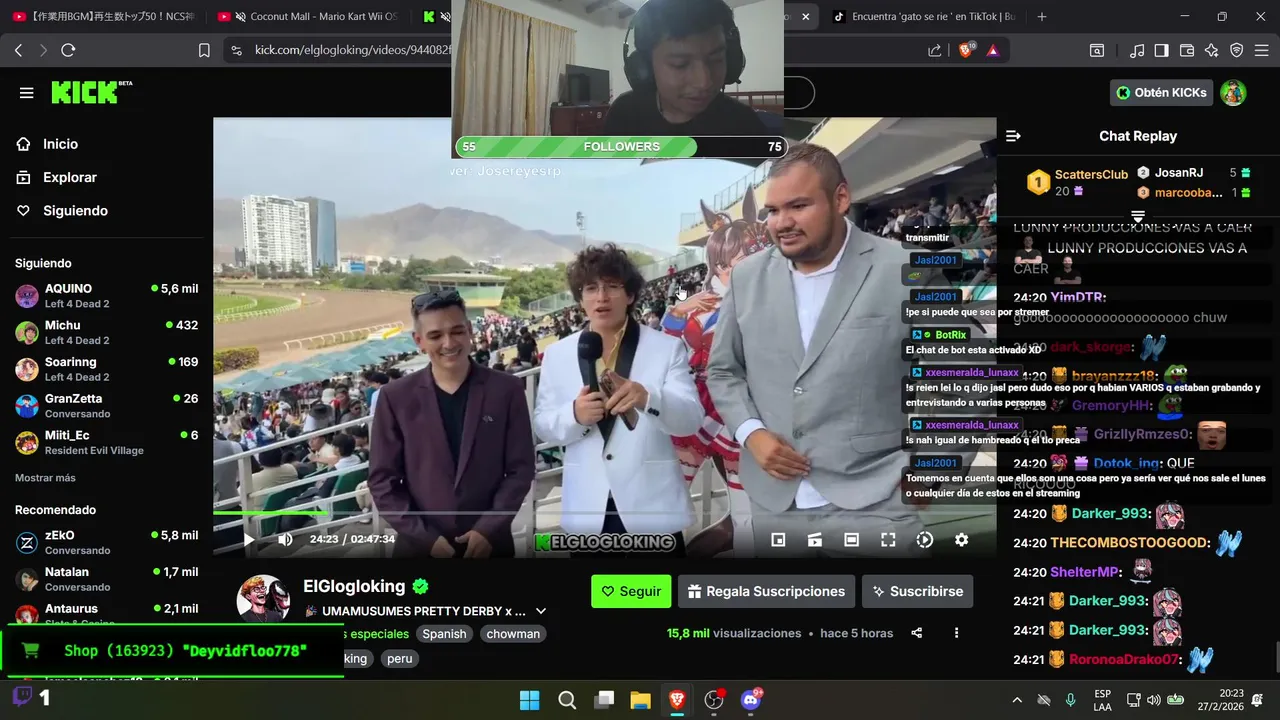Select the peru tag
The width and height of the screenshot is (1280, 720).
point(399,659)
